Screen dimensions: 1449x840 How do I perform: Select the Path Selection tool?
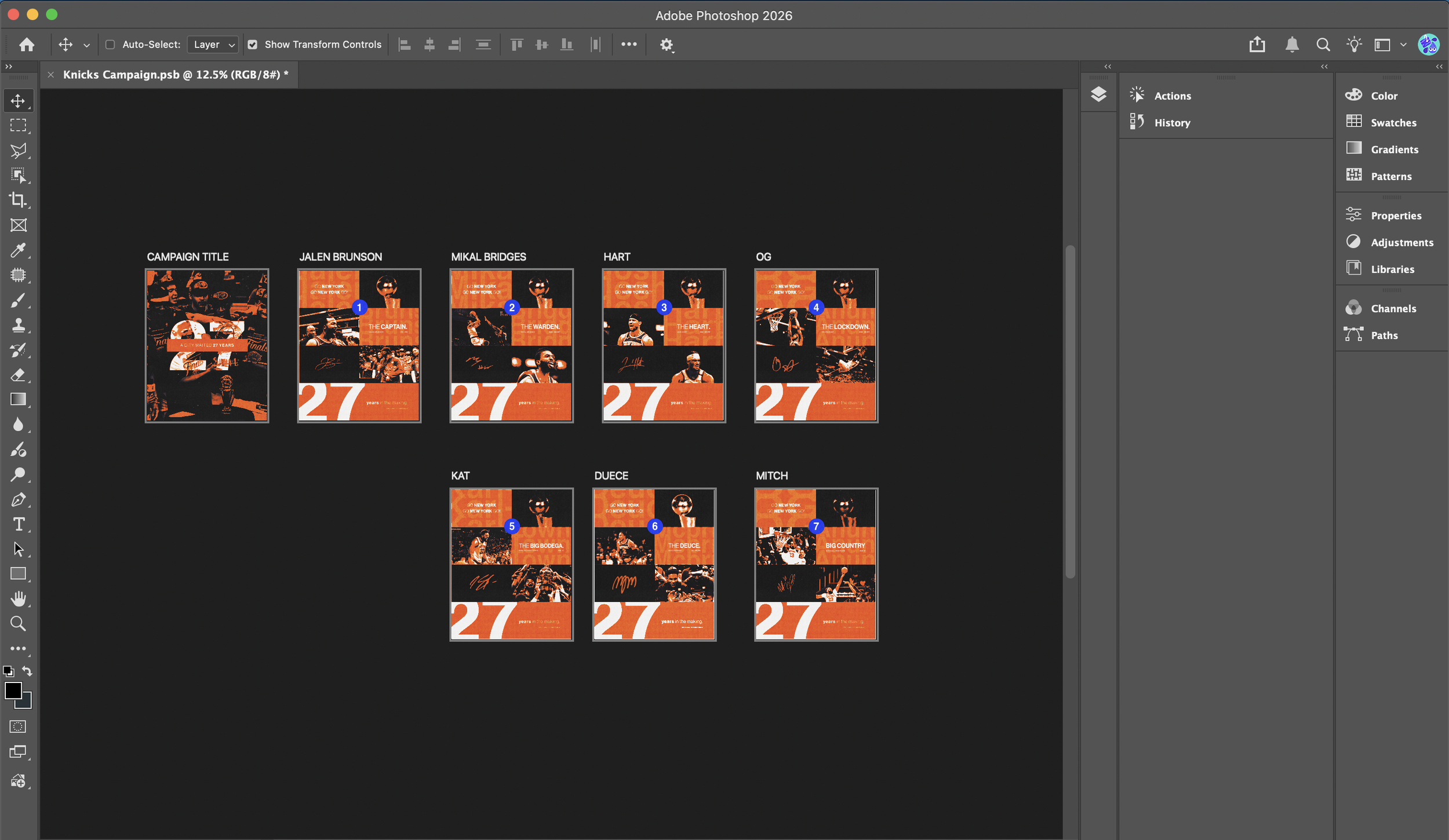tap(18, 549)
